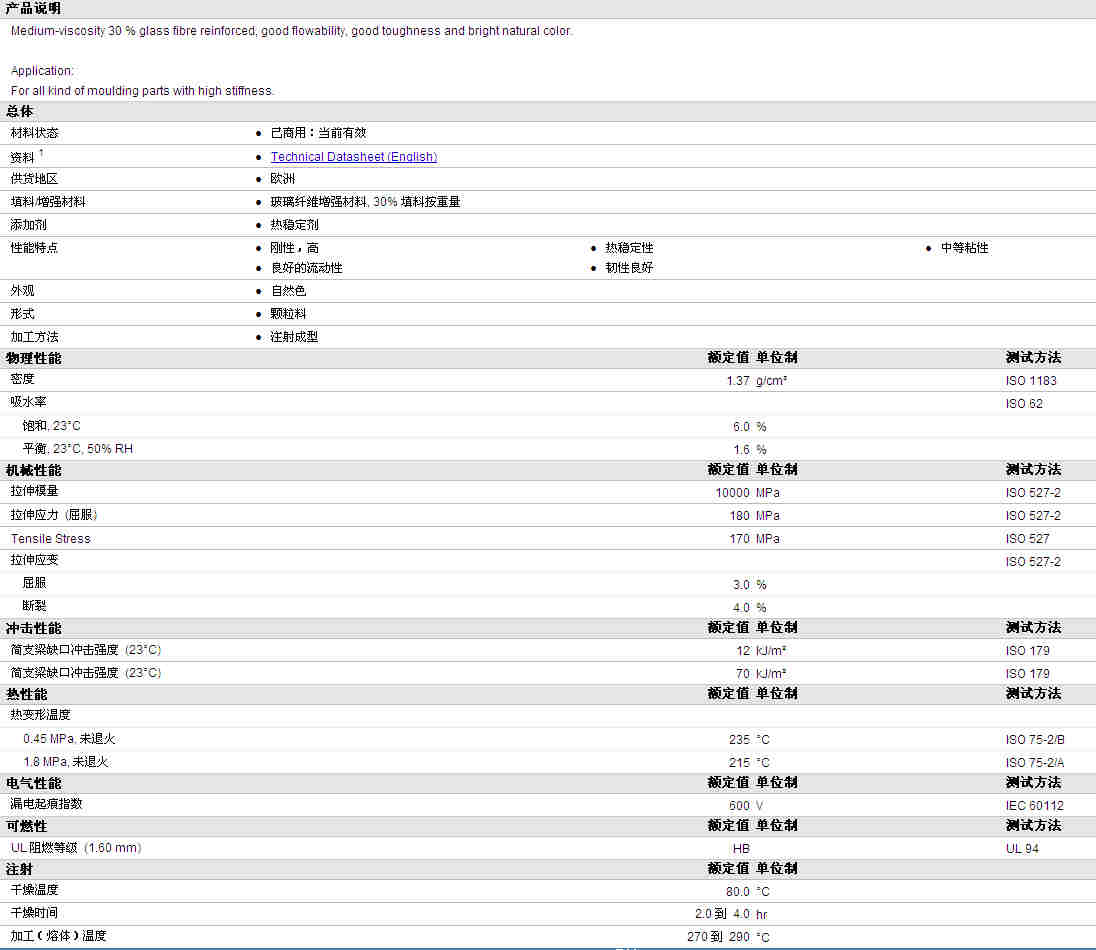Click the 总体 section header

(20, 111)
